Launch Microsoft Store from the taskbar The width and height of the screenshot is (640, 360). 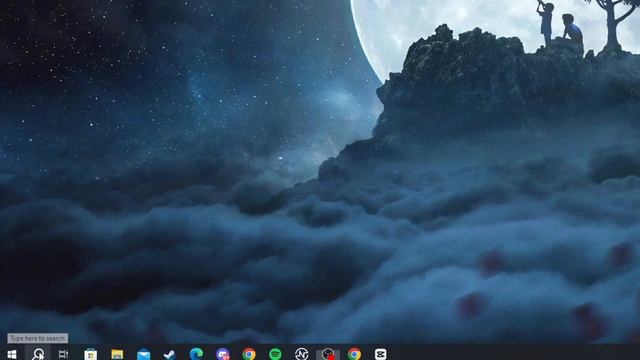(90, 354)
